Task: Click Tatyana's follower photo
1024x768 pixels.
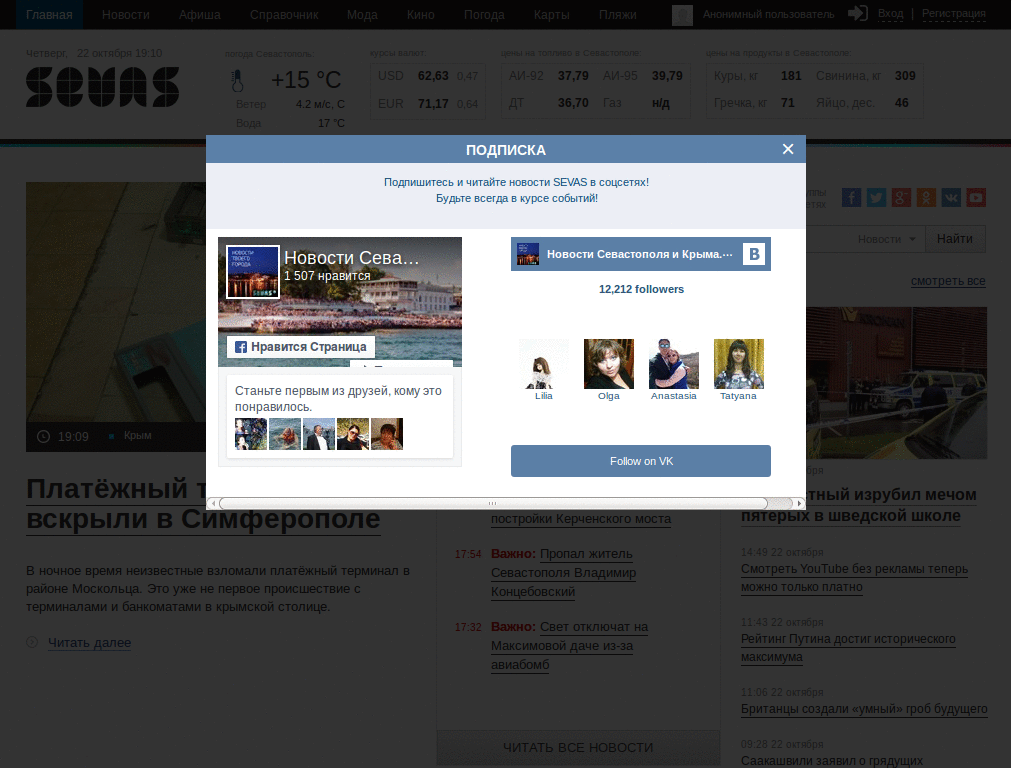Action: click(x=739, y=364)
